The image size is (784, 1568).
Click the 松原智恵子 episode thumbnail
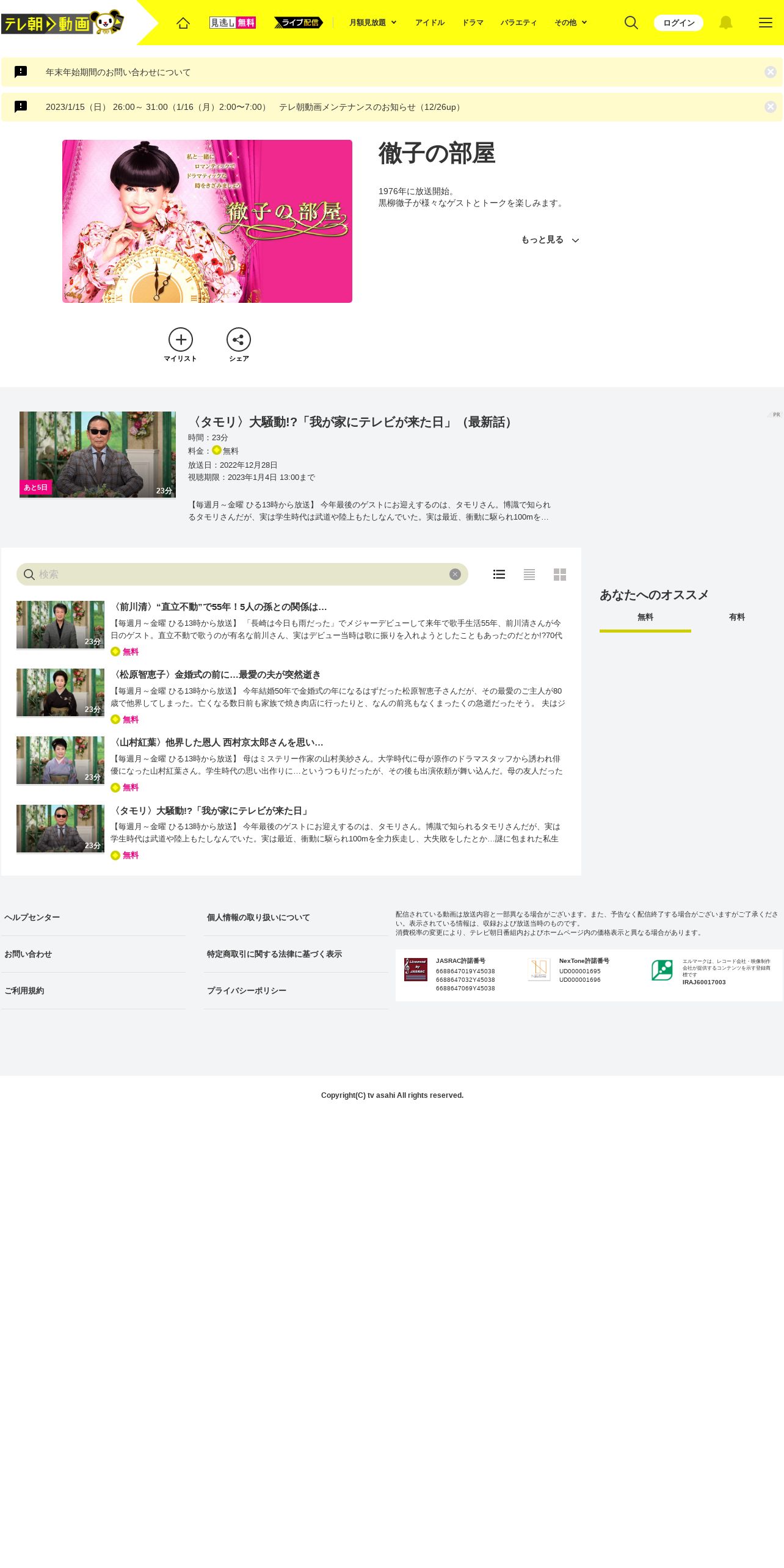click(x=60, y=692)
